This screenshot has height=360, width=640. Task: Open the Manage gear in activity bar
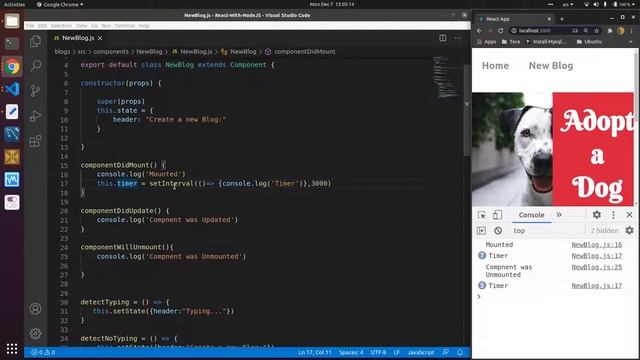pyautogui.click(x=36, y=333)
